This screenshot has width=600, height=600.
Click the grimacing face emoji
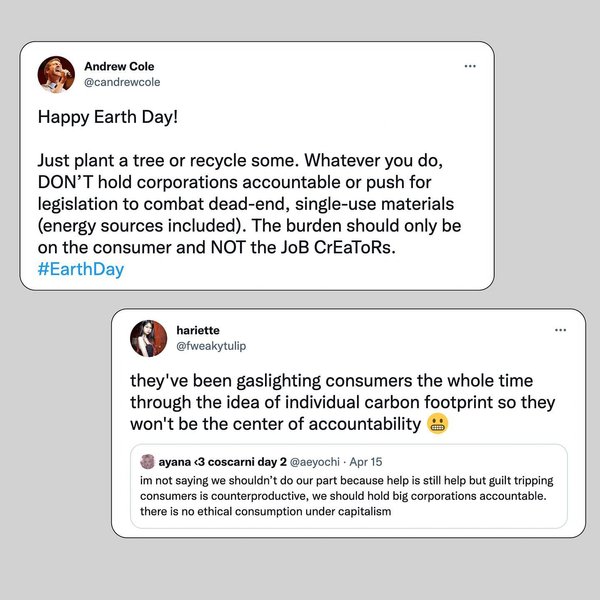(x=437, y=425)
